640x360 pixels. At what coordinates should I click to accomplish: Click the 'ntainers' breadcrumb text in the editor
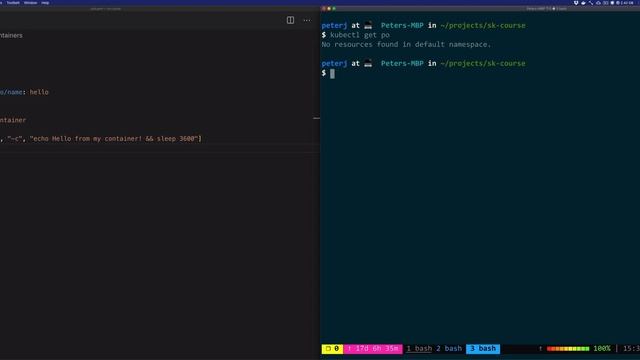pos(11,36)
